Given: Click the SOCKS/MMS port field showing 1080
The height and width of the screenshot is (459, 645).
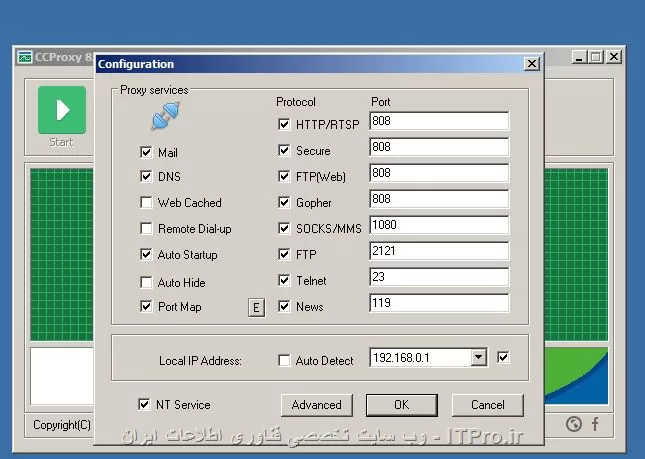Looking at the screenshot, I should 439,225.
